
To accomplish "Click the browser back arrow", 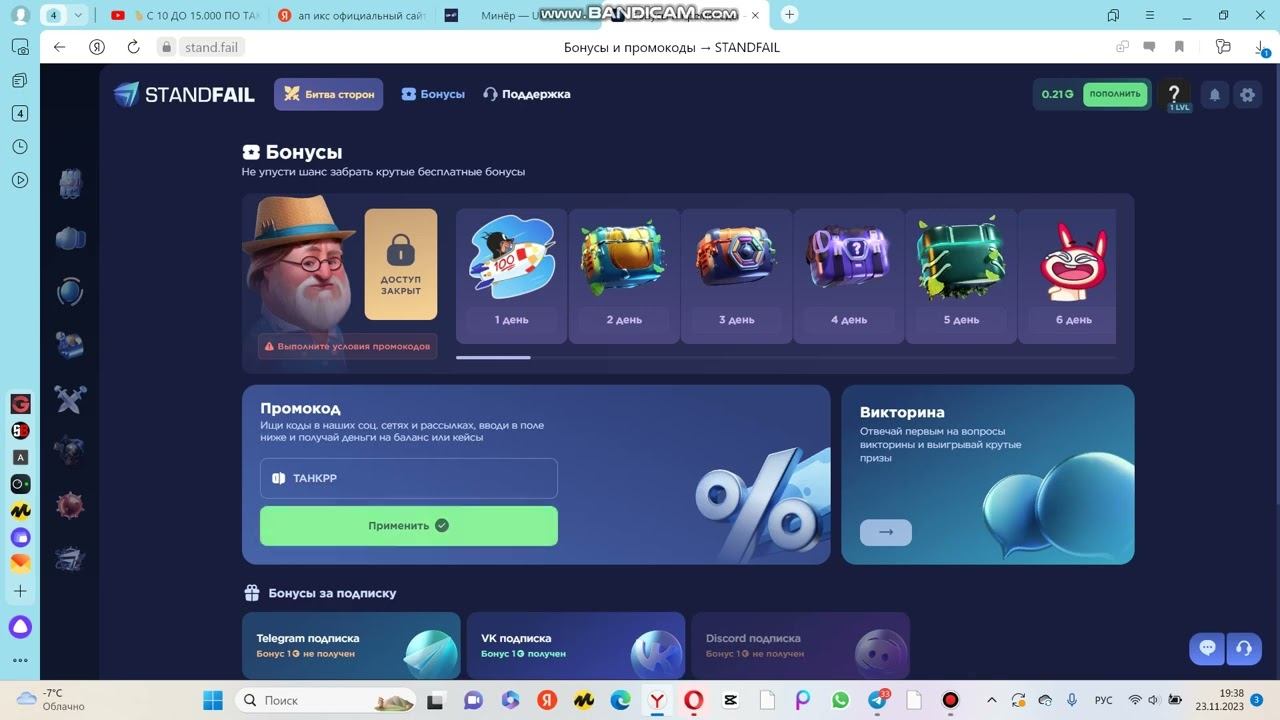I will 59,47.
